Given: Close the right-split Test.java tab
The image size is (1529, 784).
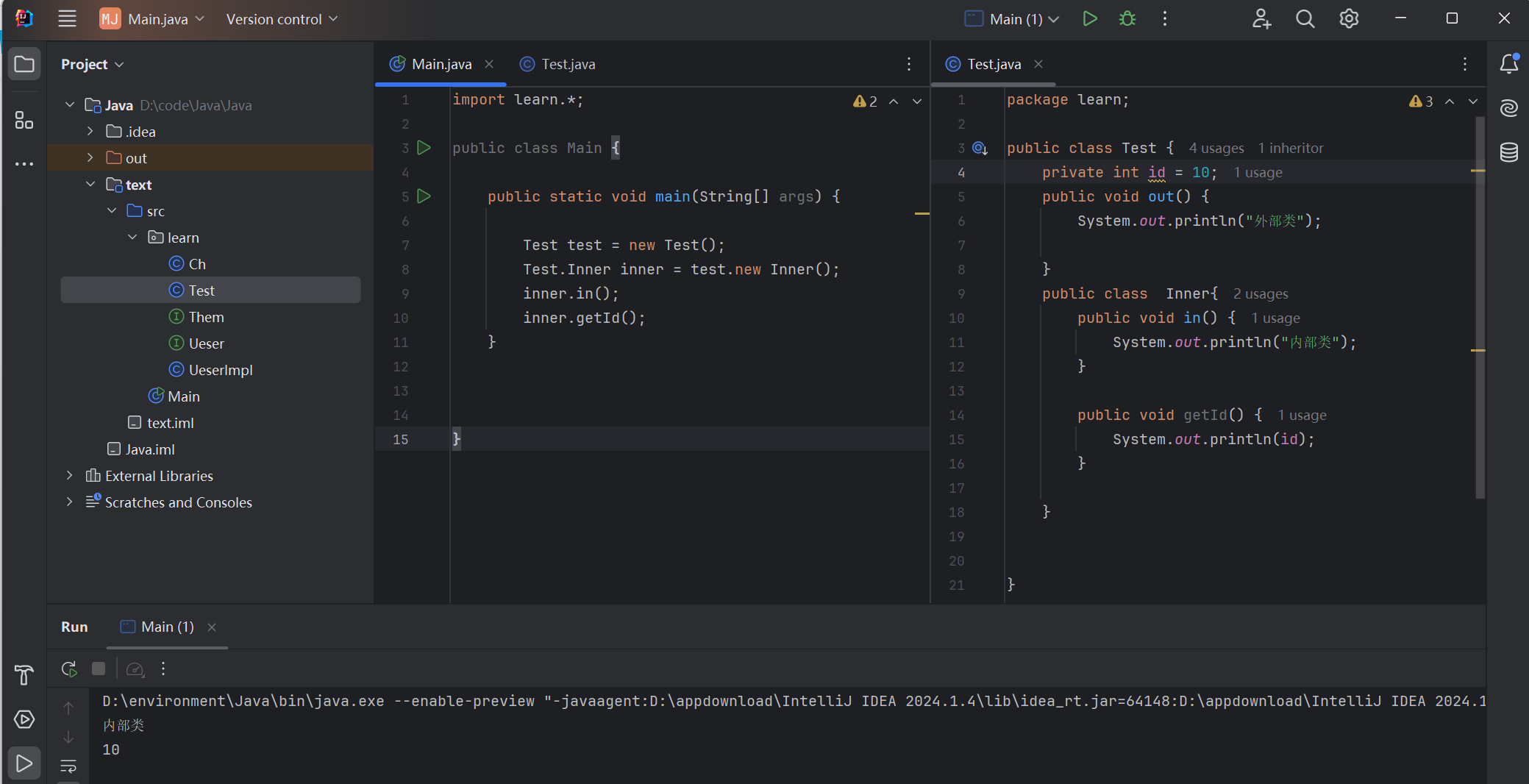Looking at the screenshot, I should [x=1038, y=64].
